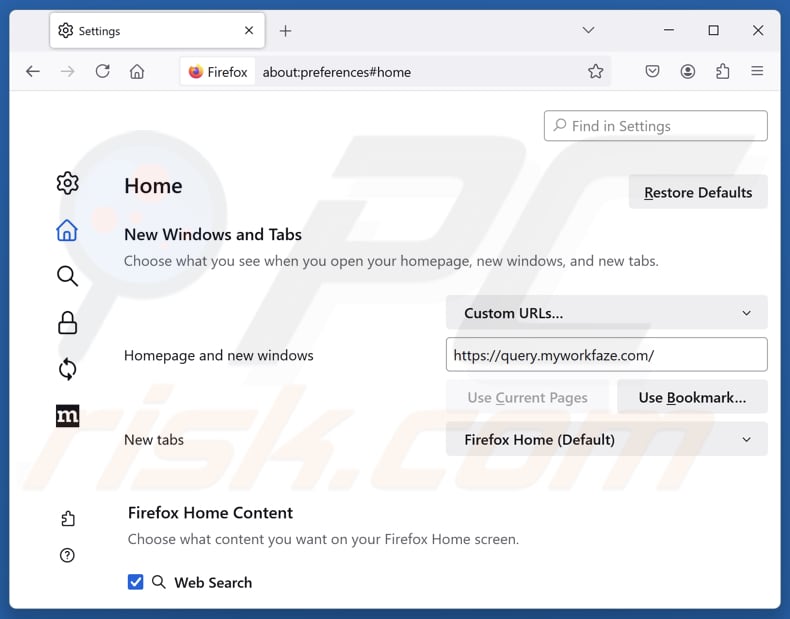Image resolution: width=790 pixels, height=619 pixels.
Task: Open the home page via toolbar
Action: (x=137, y=72)
